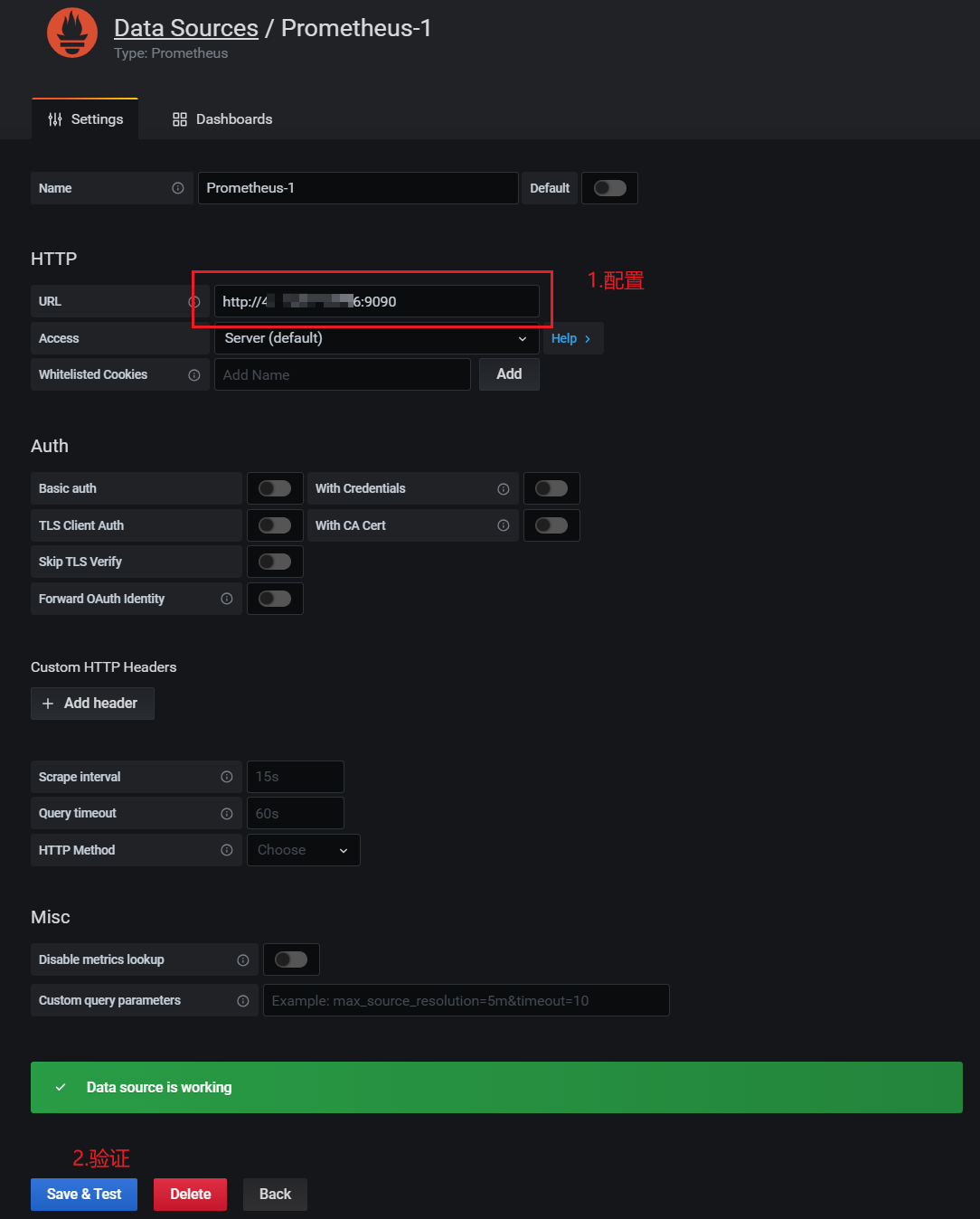
Task: Enable the With CA Cert switch
Action: click(x=551, y=525)
